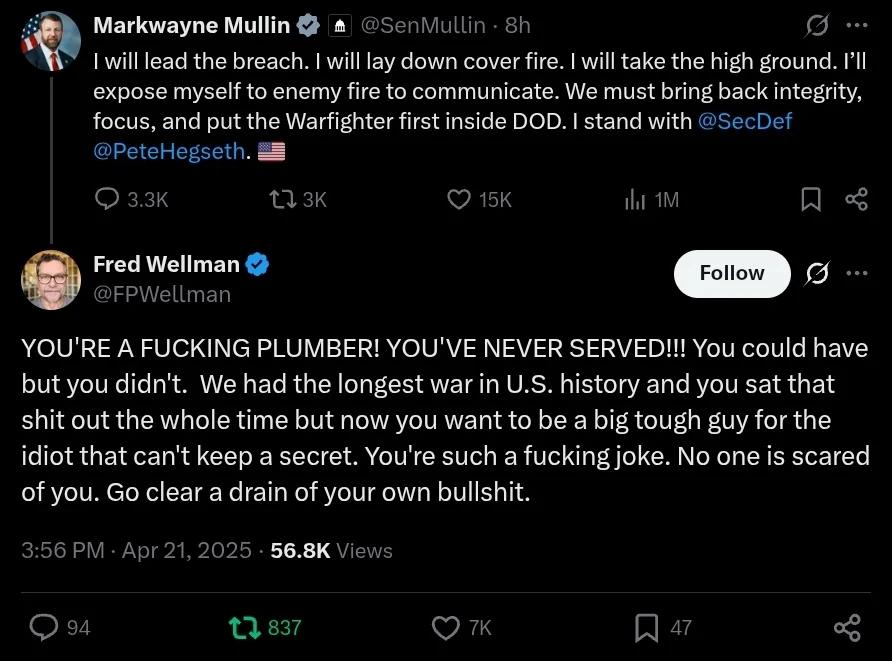
Task: Open the @PeteHegseth mention link
Action: (x=169, y=152)
